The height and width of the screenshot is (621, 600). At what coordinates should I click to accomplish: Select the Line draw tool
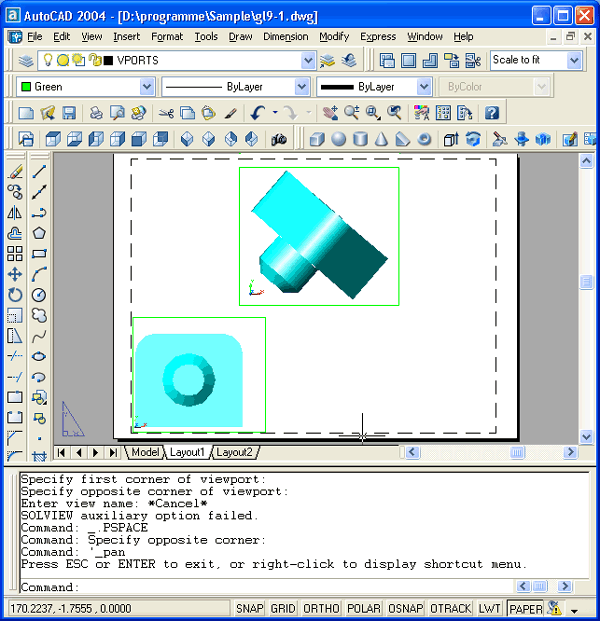(x=39, y=172)
